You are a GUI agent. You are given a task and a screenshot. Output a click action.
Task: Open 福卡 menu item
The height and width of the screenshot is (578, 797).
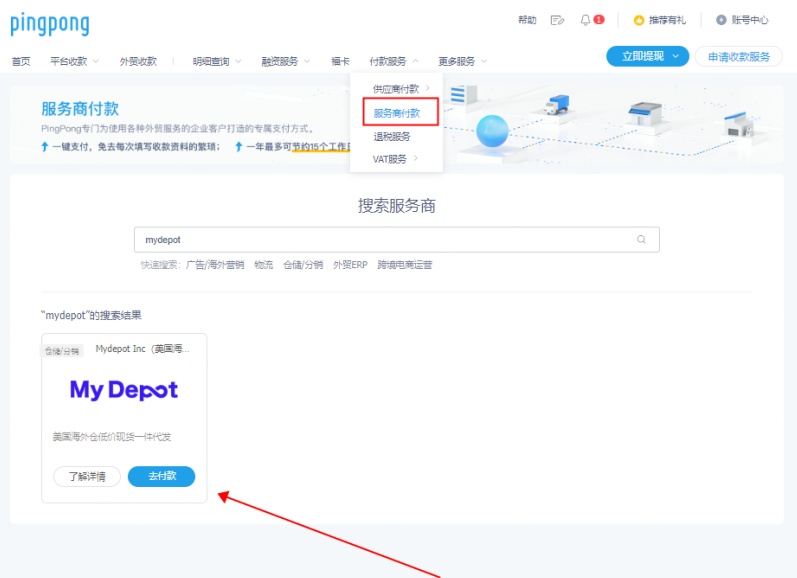point(340,62)
